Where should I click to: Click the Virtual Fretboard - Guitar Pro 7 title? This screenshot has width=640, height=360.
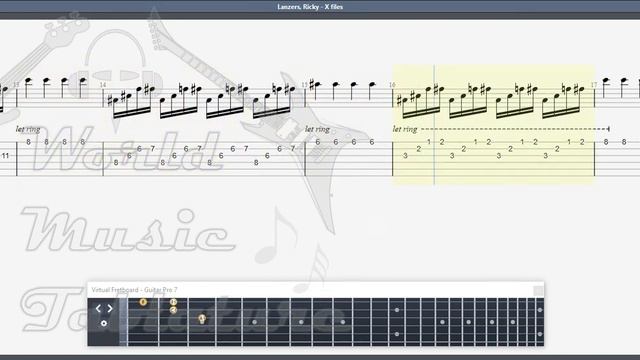pos(134,290)
